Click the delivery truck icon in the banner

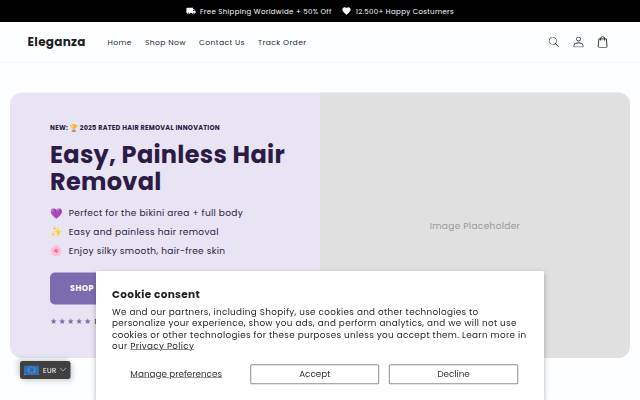(x=191, y=11)
